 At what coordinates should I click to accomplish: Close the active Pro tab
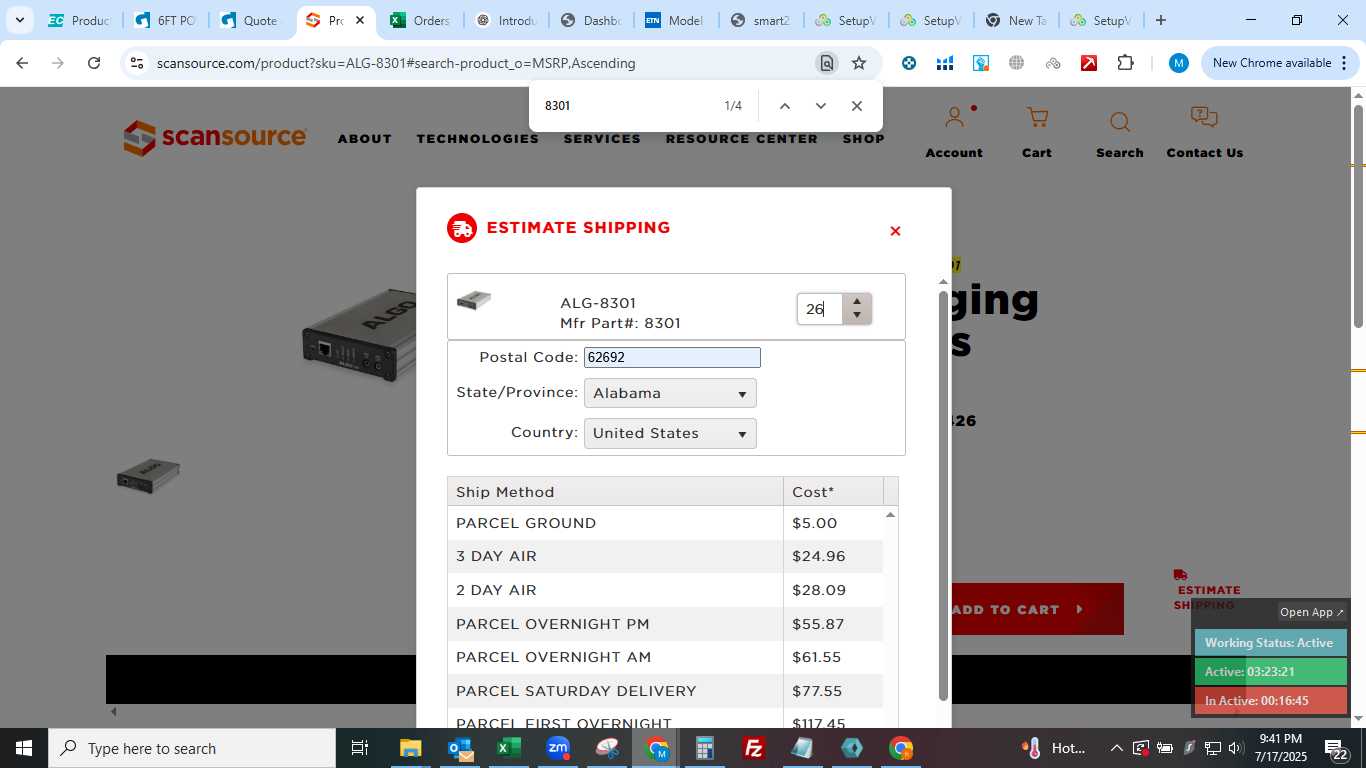pyautogui.click(x=360, y=20)
